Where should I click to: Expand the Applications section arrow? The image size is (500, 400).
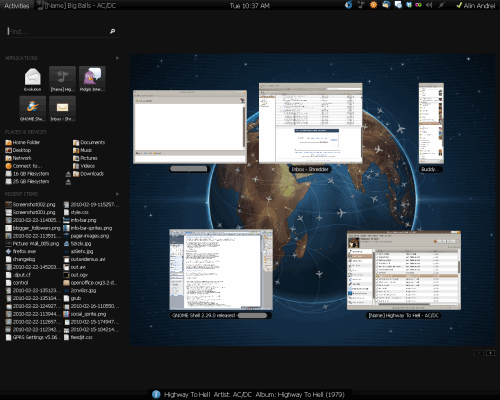tap(117, 58)
